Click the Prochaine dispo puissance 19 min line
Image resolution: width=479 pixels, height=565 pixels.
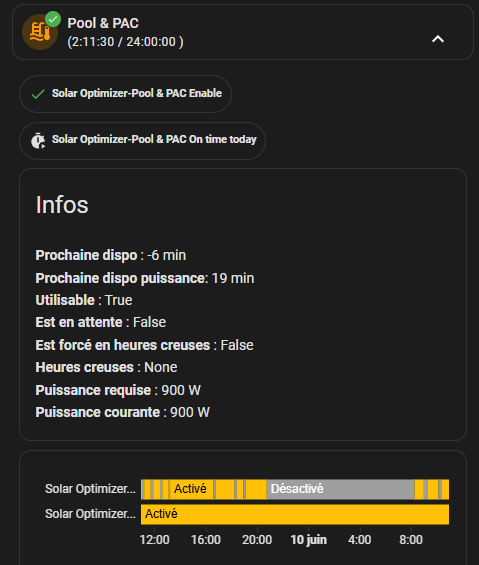coord(145,278)
